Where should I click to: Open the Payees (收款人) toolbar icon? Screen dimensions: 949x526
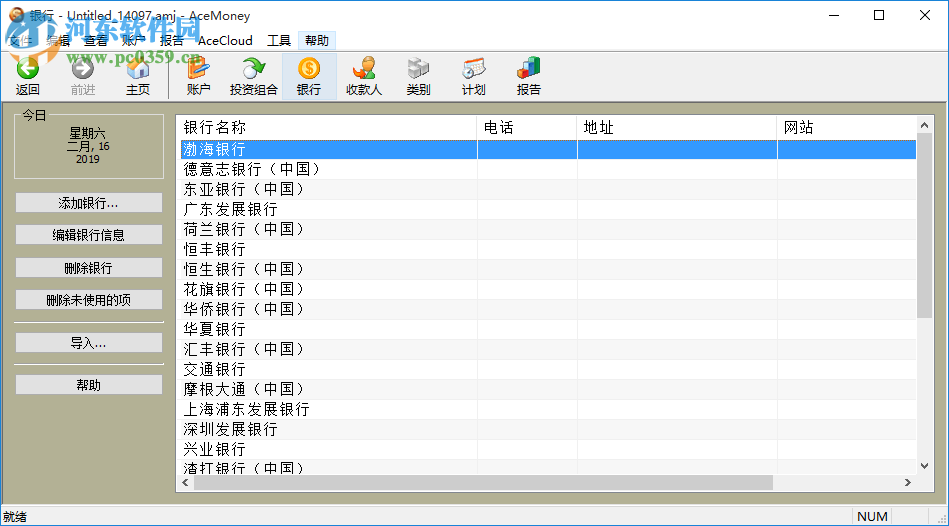(x=364, y=76)
